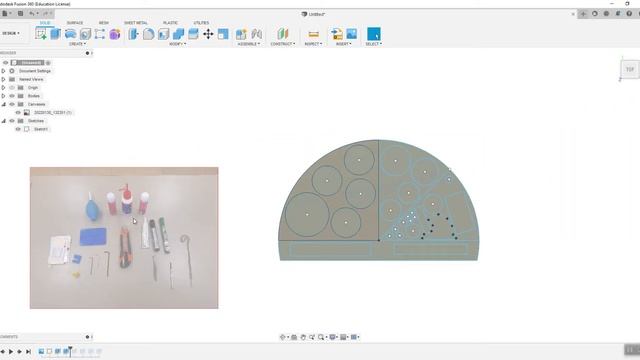
Task: Select the Rectangular Pattern tool
Action: click(100, 34)
